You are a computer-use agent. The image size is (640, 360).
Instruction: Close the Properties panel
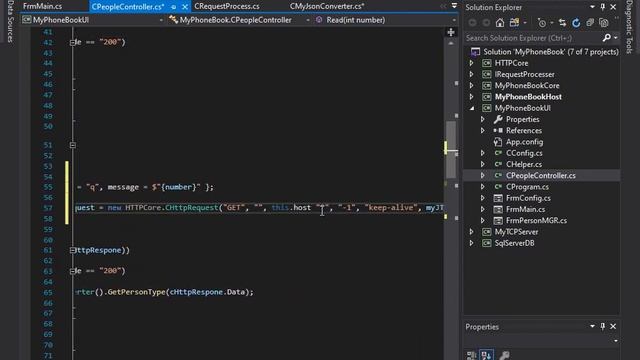(613, 327)
